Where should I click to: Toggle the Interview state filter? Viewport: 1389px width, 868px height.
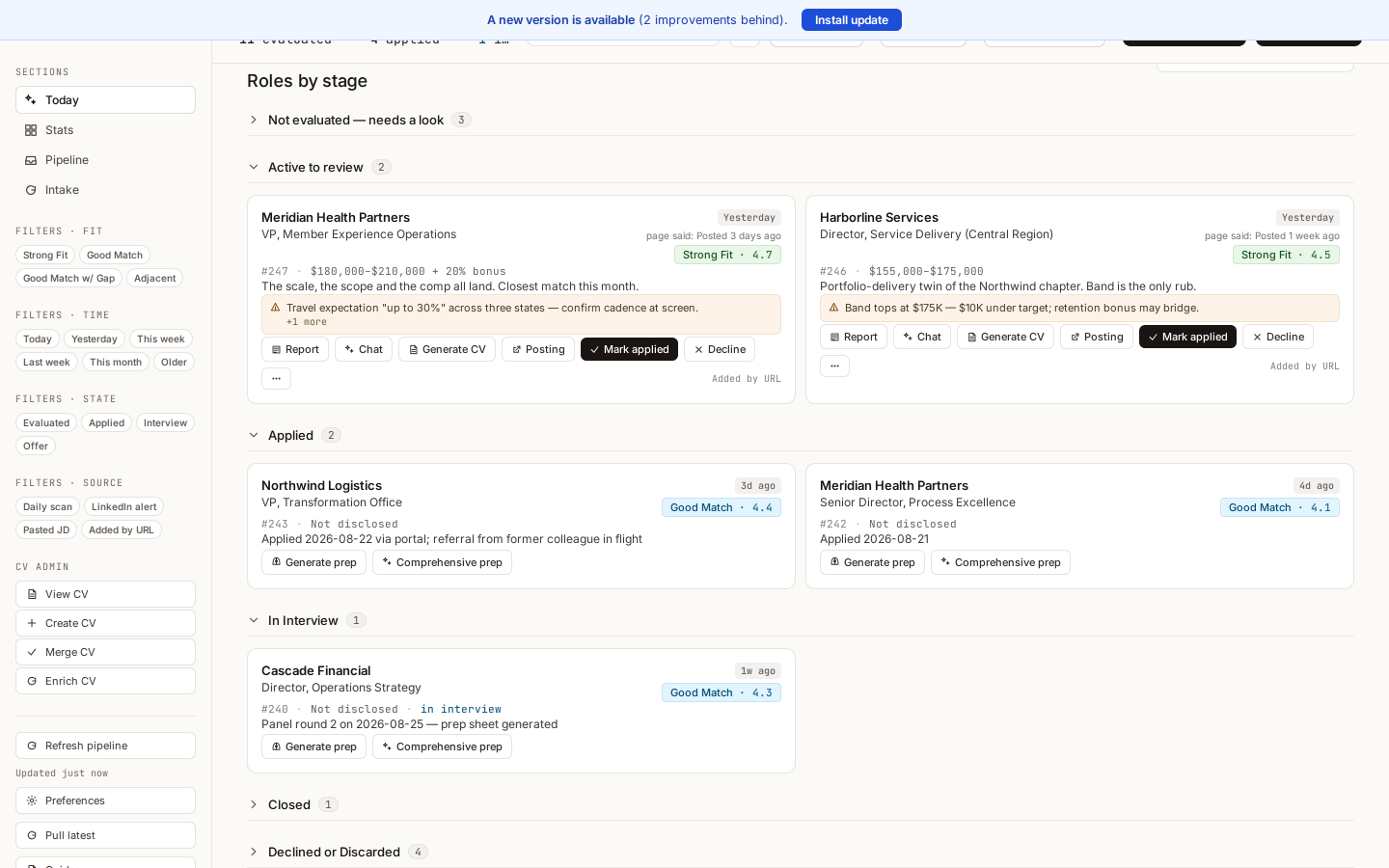pyautogui.click(x=165, y=423)
